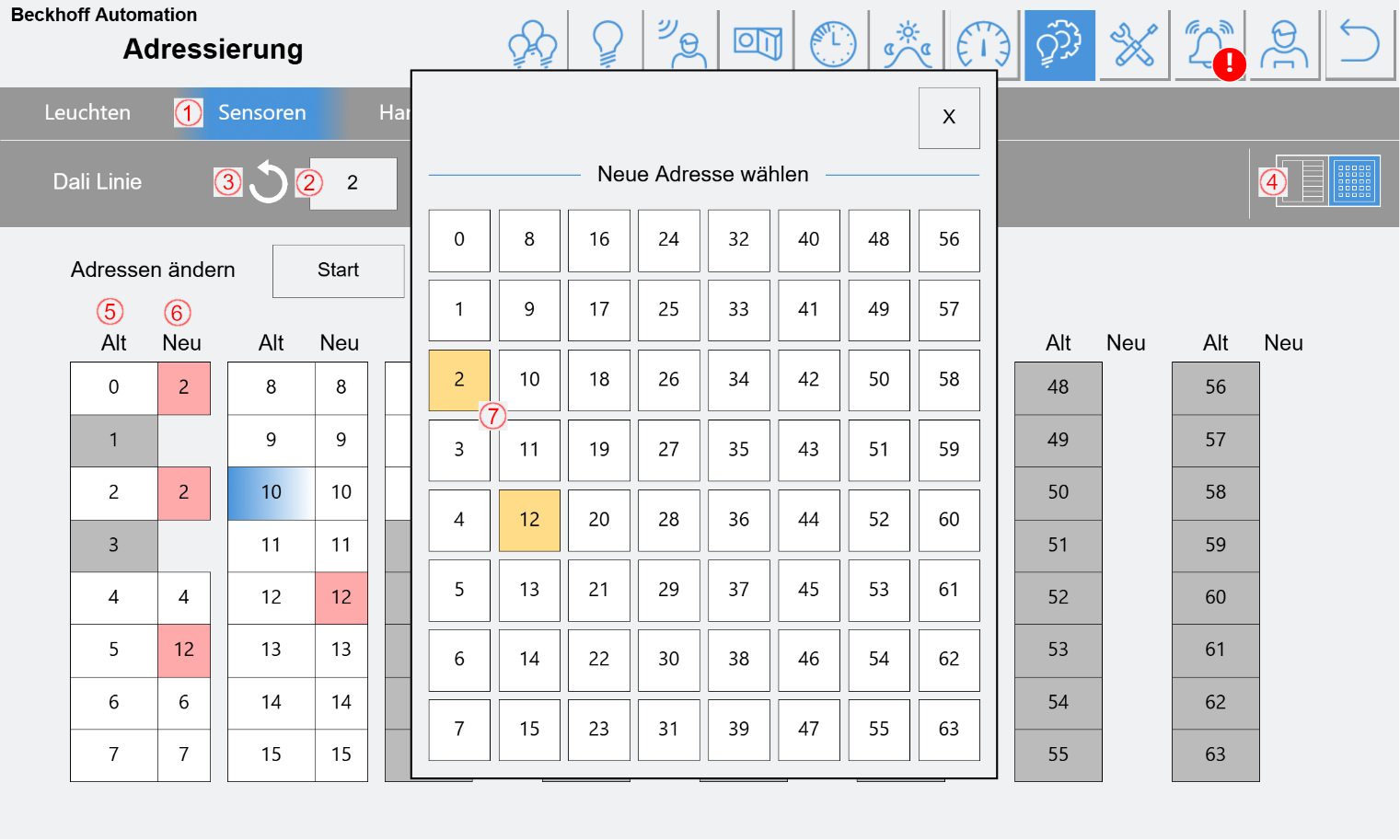Click the back arrow icon
The image size is (1400, 840).
pyautogui.click(x=1360, y=44)
